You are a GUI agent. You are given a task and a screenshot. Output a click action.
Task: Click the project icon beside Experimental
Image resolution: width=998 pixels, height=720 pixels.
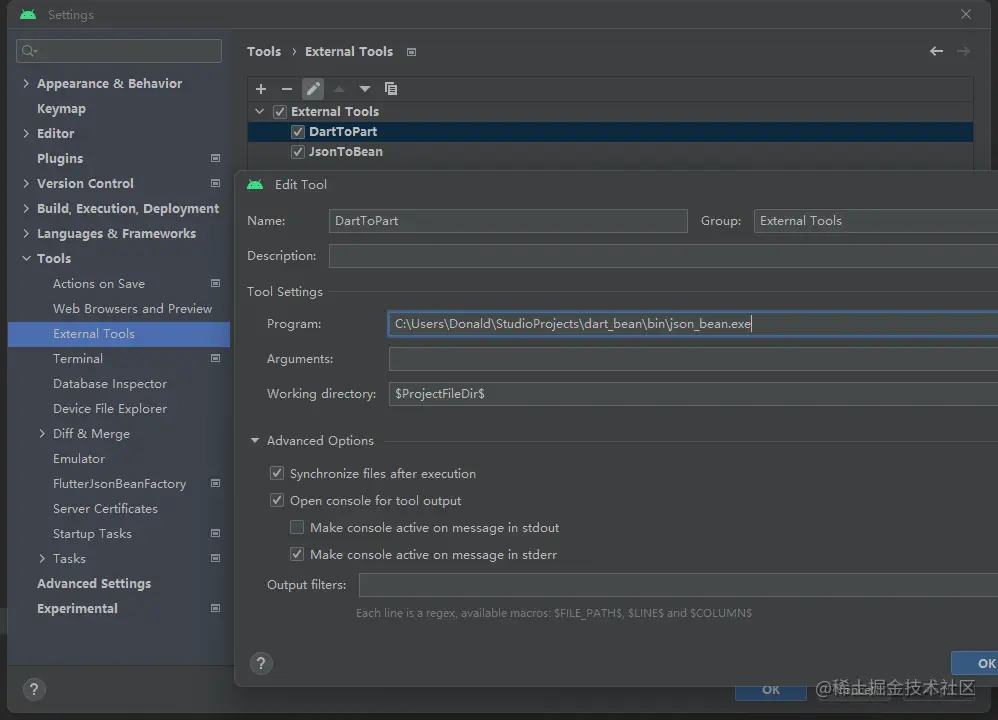215,609
